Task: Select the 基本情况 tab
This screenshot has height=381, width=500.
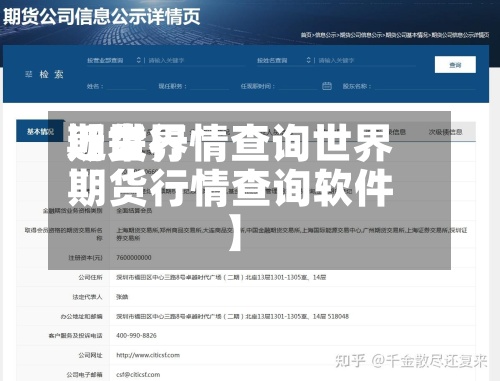Action: [40, 132]
